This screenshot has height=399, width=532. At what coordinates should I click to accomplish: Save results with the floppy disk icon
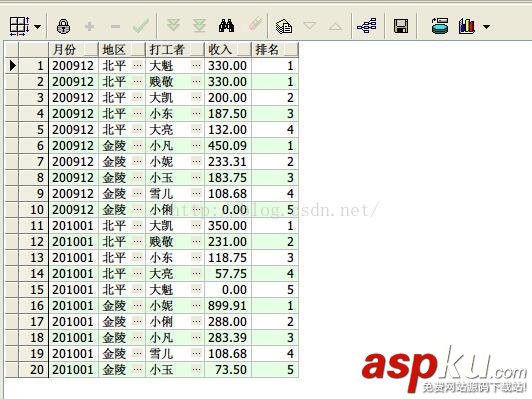[401, 26]
